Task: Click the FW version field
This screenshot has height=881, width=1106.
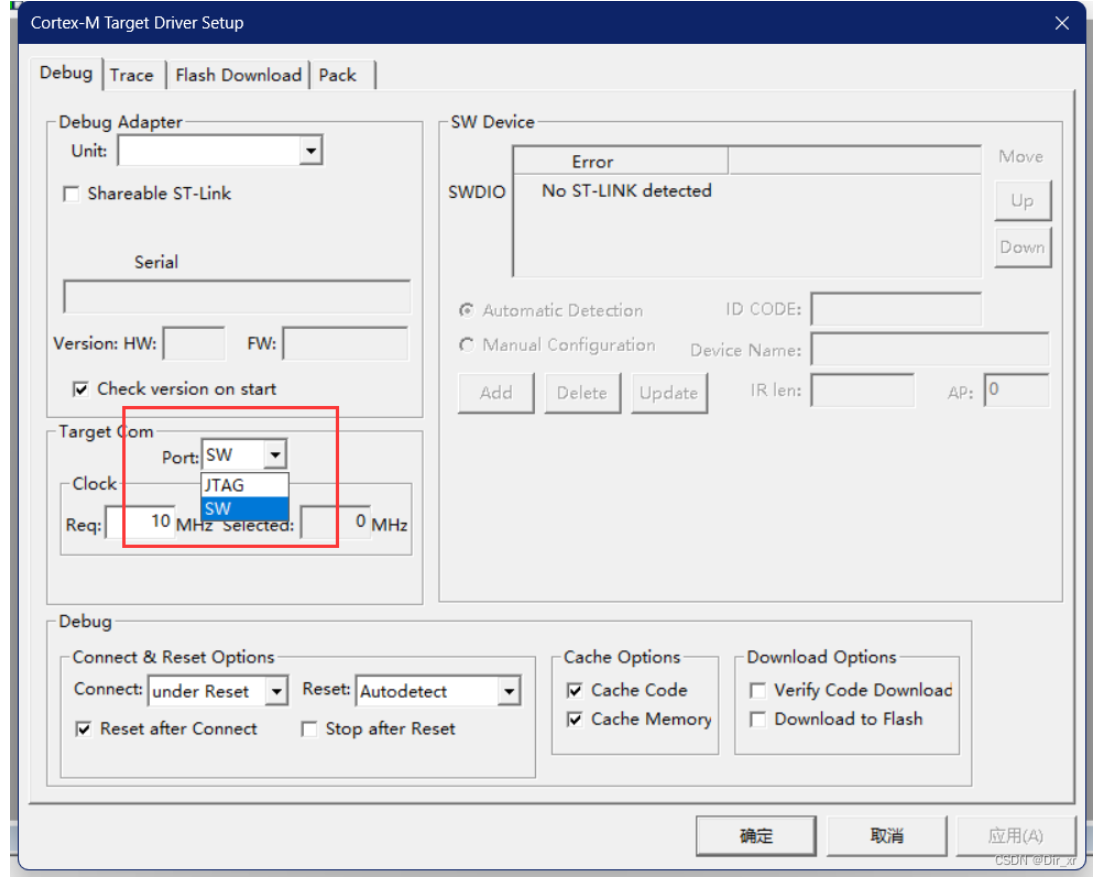Action: point(345,344)
